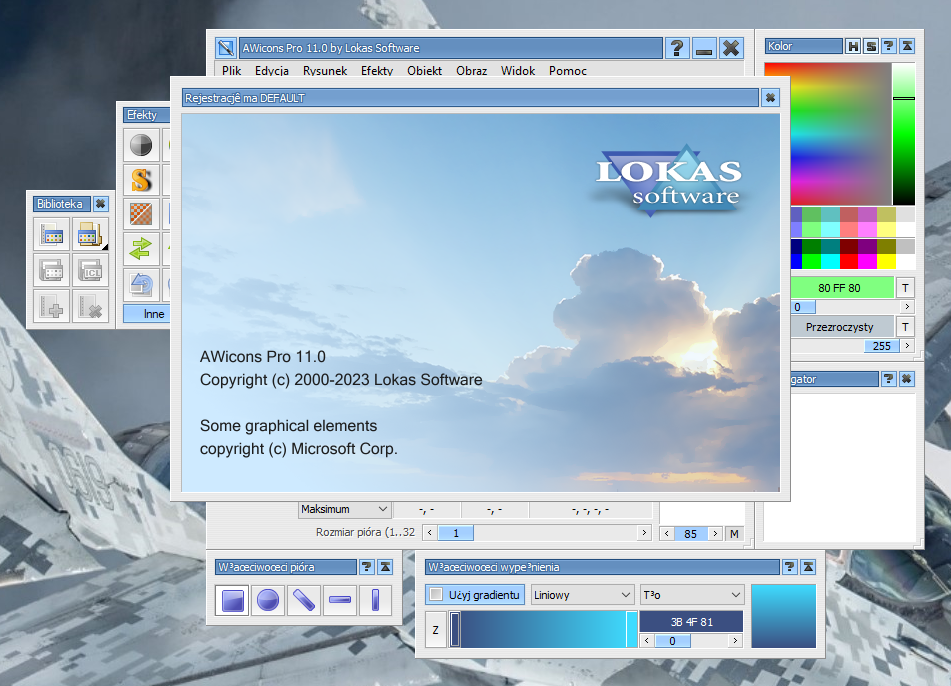Select the diagonal pen shape
The image size is (951, 686).
(304, 600)
